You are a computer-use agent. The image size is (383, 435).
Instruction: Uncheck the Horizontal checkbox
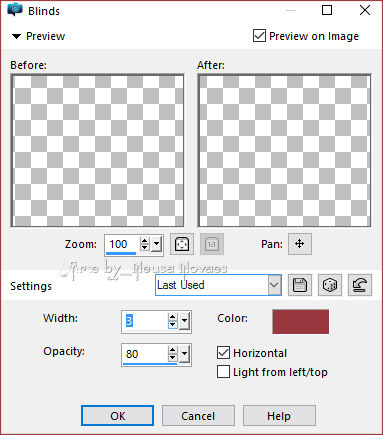(223, 352)
